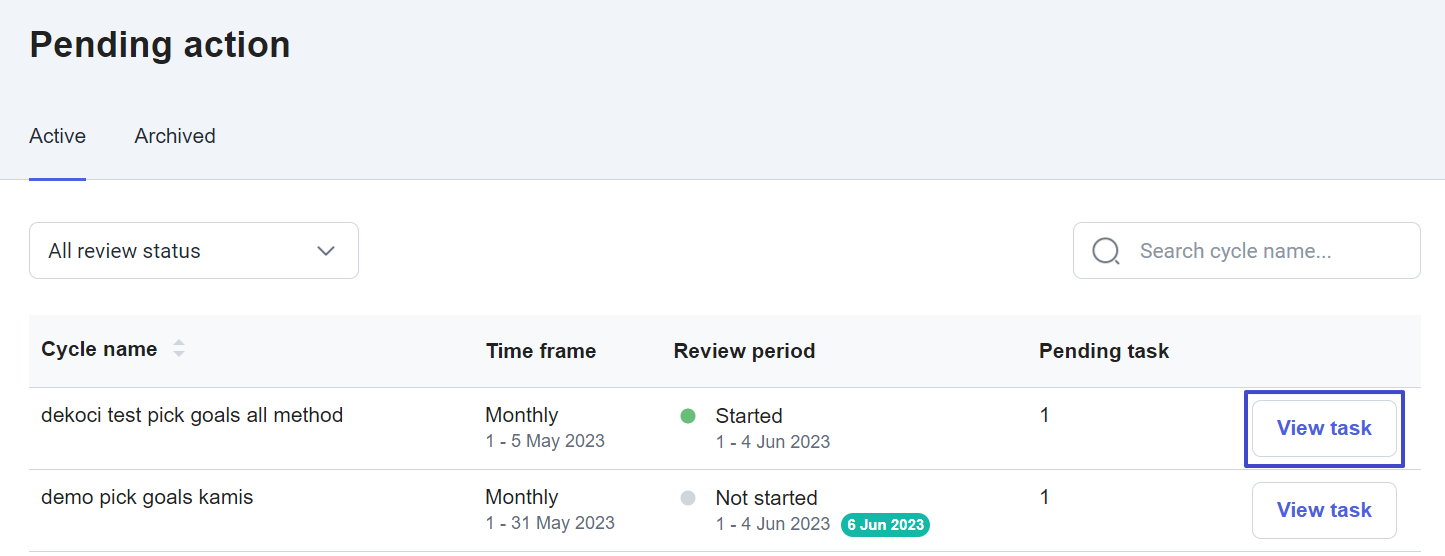This screenshot has height=556, width=1445.
Task: Click the Pending task column header
Action: coord(1104,351)
